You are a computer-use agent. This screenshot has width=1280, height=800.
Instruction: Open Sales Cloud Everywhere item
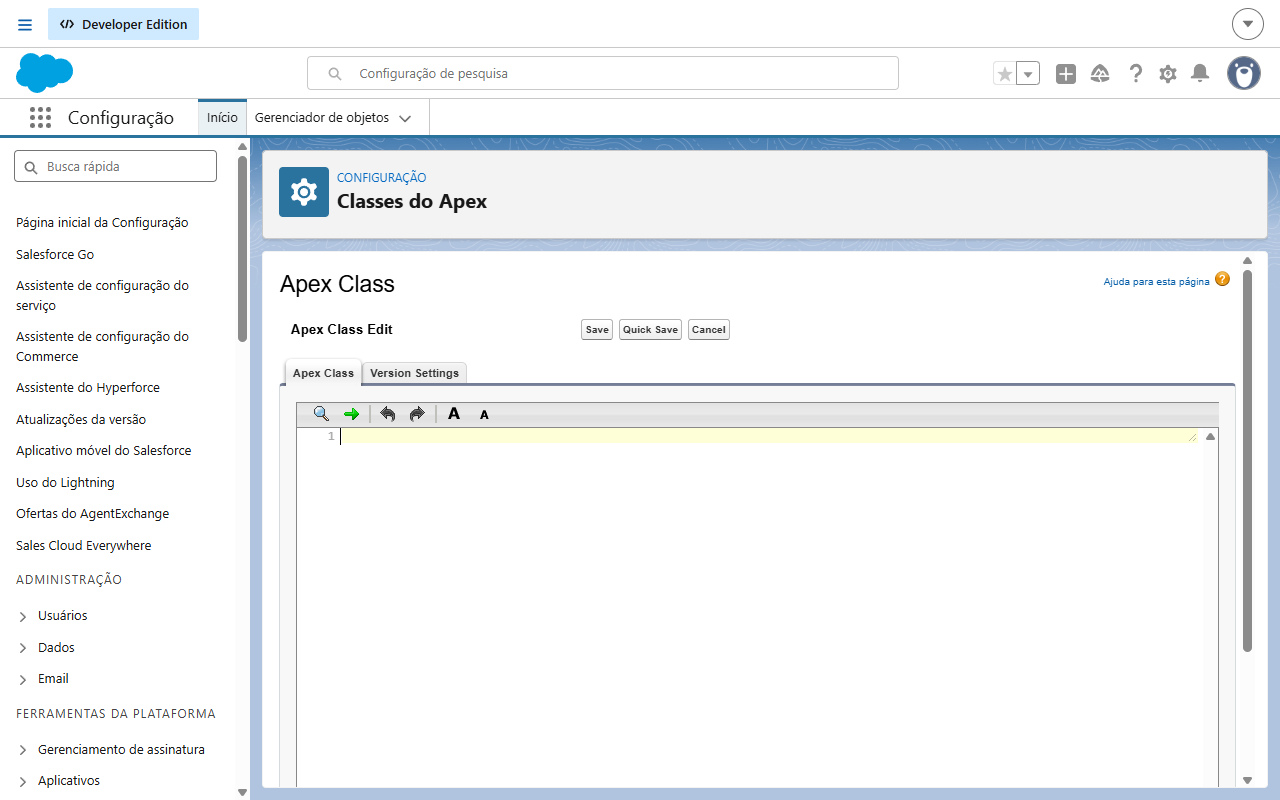(84, 546)
